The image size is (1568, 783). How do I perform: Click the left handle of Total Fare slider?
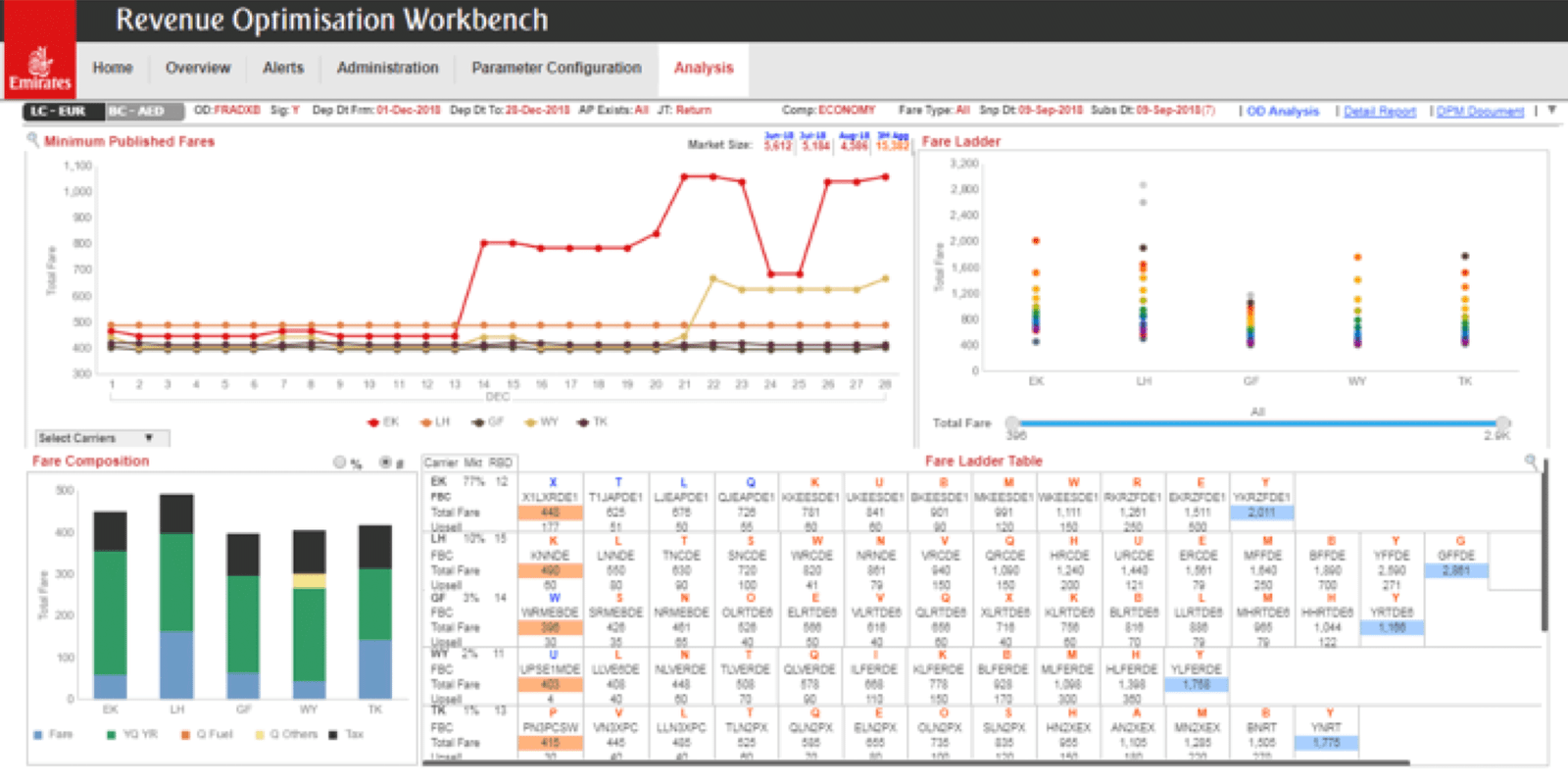[x=1012, y=423]
